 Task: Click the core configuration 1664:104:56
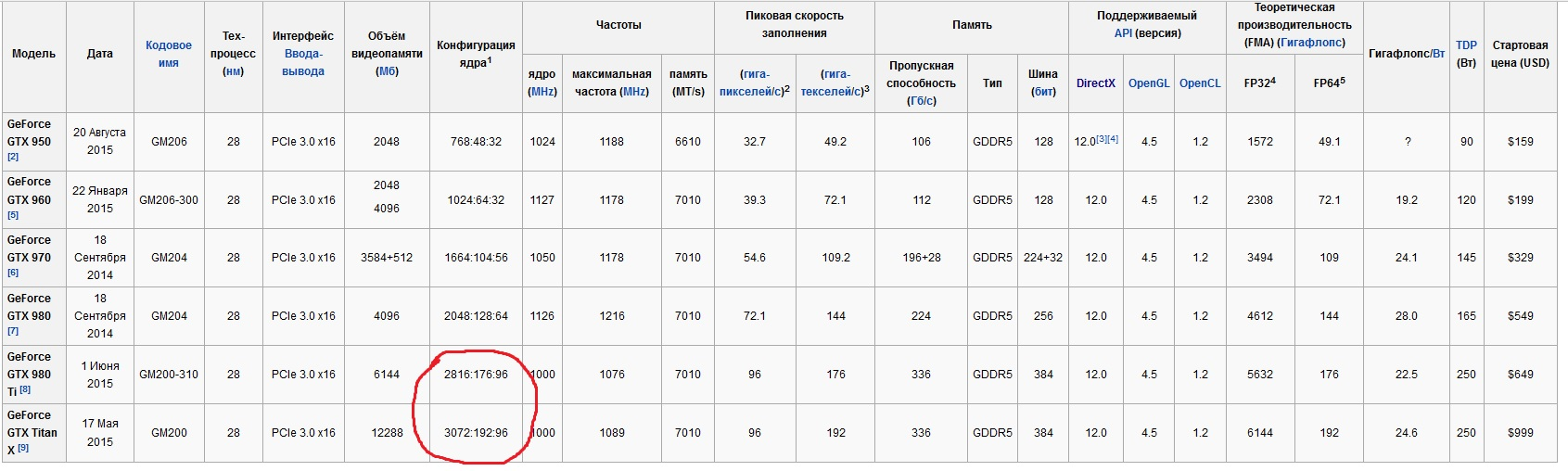click(476, 258)
